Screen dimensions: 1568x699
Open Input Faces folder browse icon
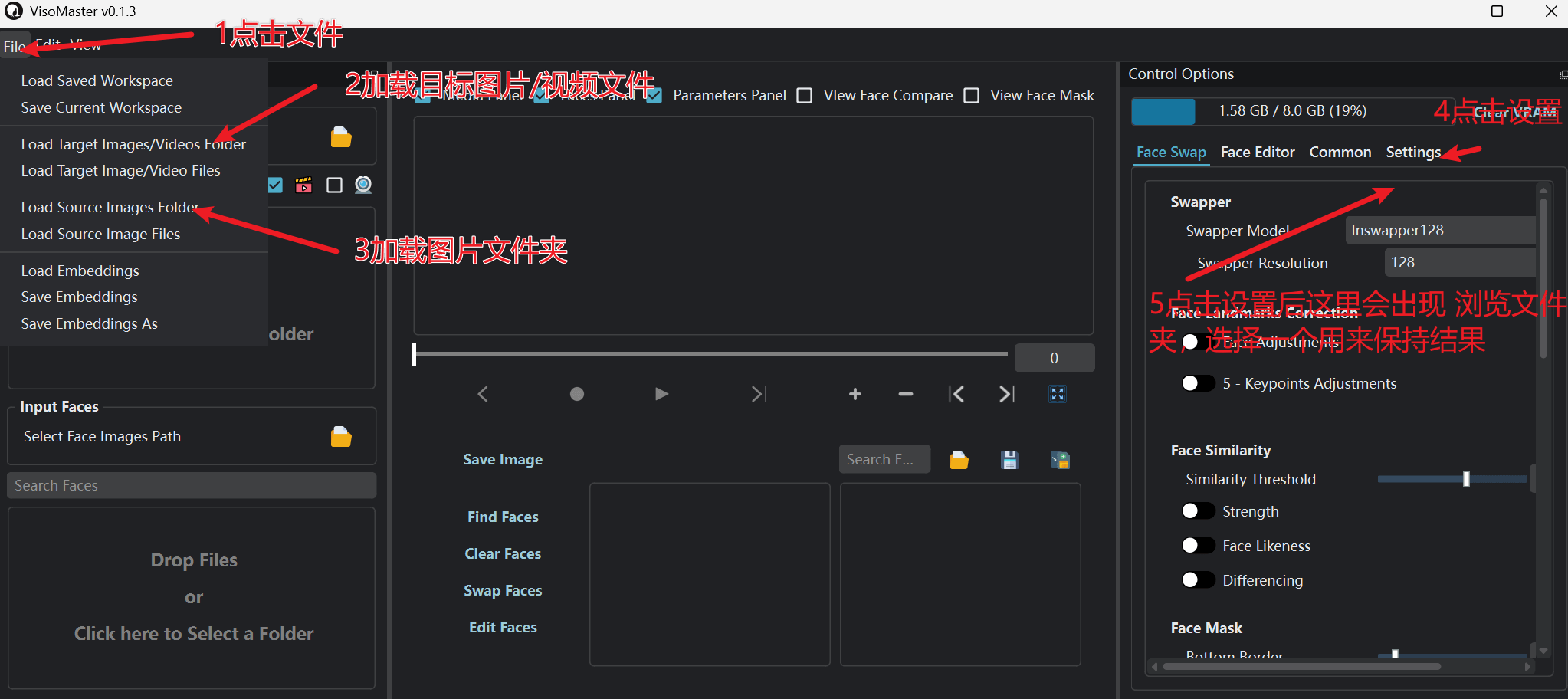[341, 436]
